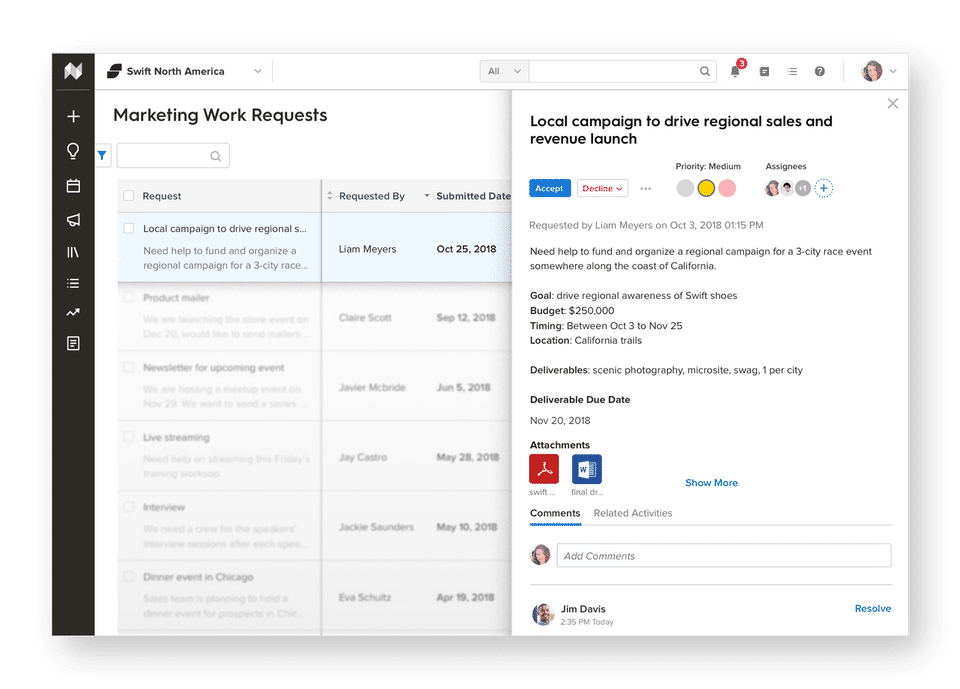Sort by Requested By column

(372, 196)
